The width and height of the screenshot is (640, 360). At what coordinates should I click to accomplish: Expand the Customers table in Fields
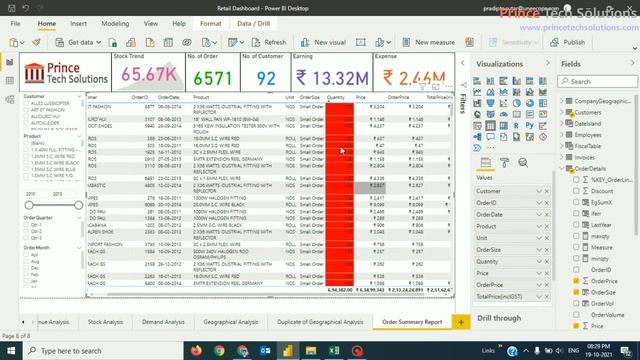(562, 112)
